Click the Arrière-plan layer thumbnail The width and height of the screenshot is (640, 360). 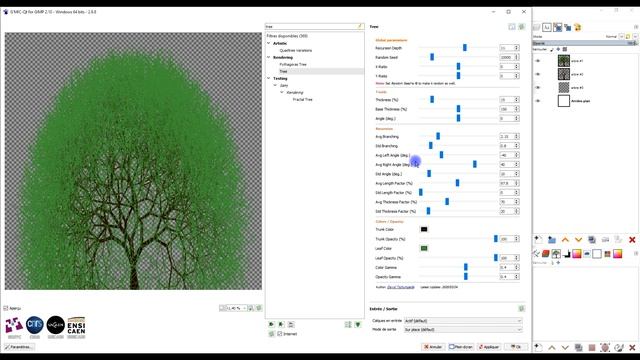tap(564, 101)
